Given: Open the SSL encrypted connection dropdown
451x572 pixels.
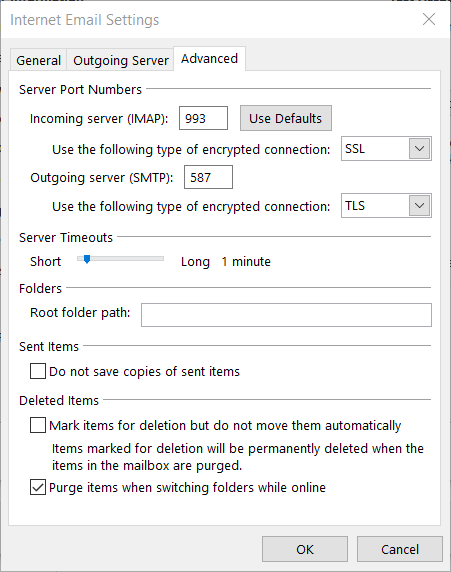Looking at the screenshot, I should [x=386, y=148].
